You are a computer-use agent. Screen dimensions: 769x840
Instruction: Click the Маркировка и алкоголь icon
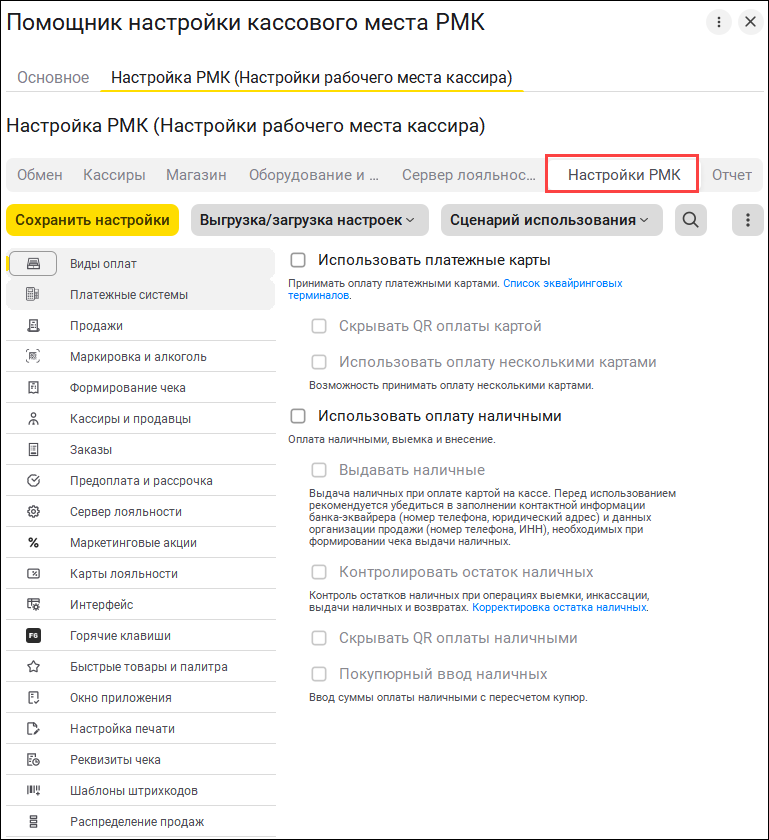pos(33,357)
